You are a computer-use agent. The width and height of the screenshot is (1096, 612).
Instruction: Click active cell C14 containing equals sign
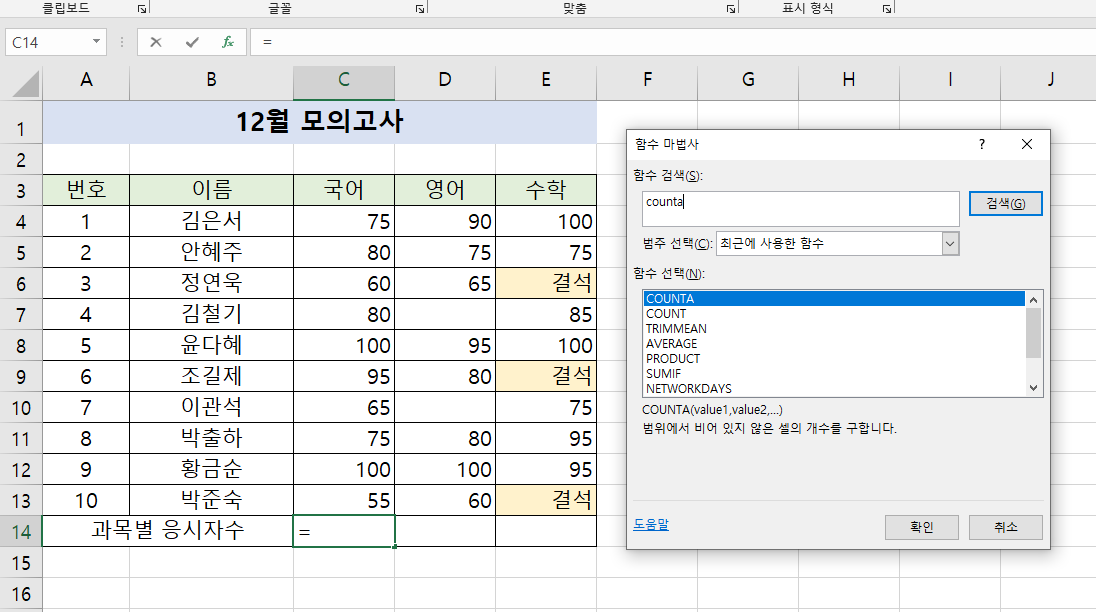(x=344, y=531)
